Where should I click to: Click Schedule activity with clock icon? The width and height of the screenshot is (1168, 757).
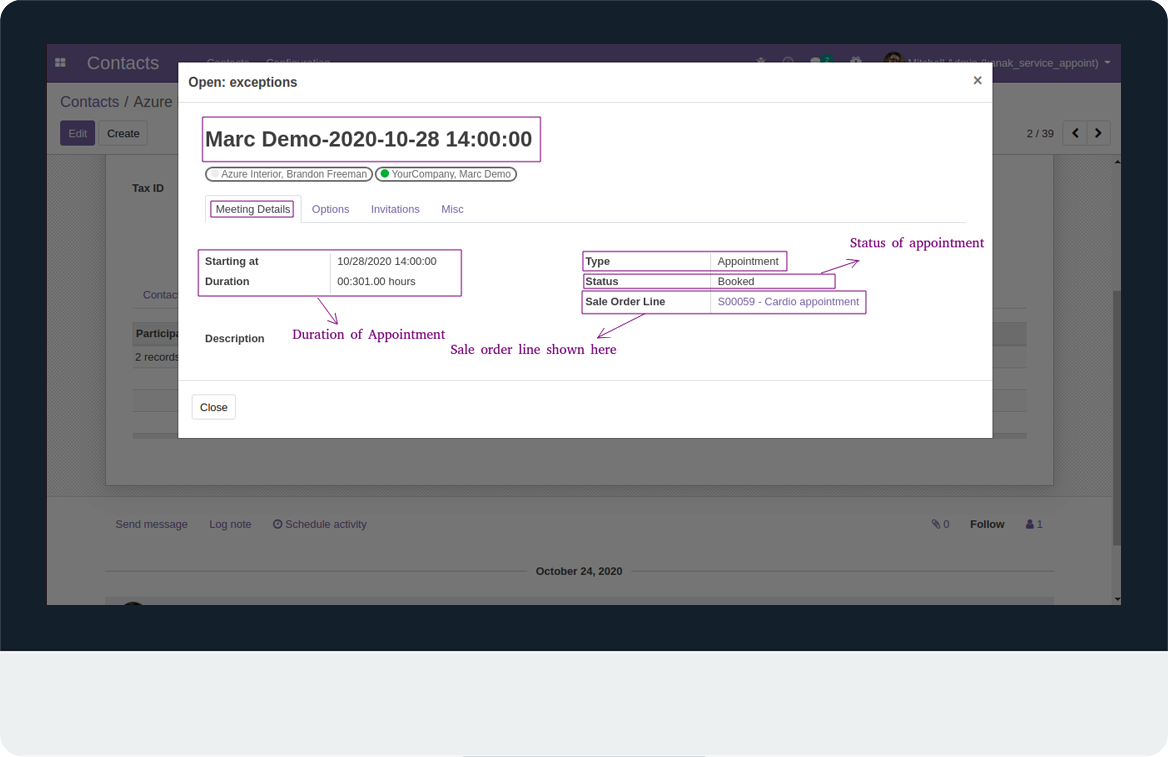320,525
